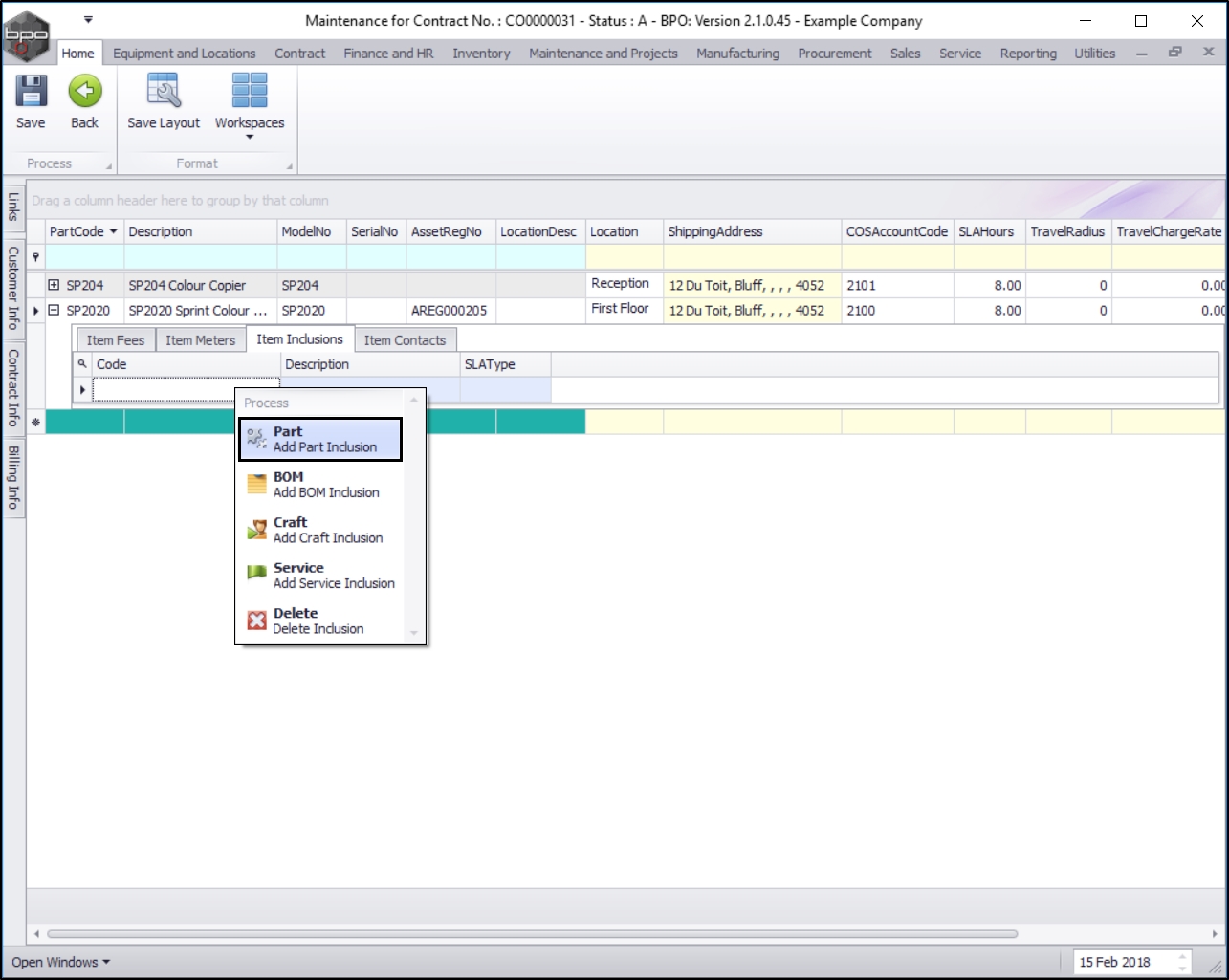Viewport: 1229px width, 980px height.
Task: Switch to the Item Contacts tab
Action: pyautogui.click(x=405, y=340)
